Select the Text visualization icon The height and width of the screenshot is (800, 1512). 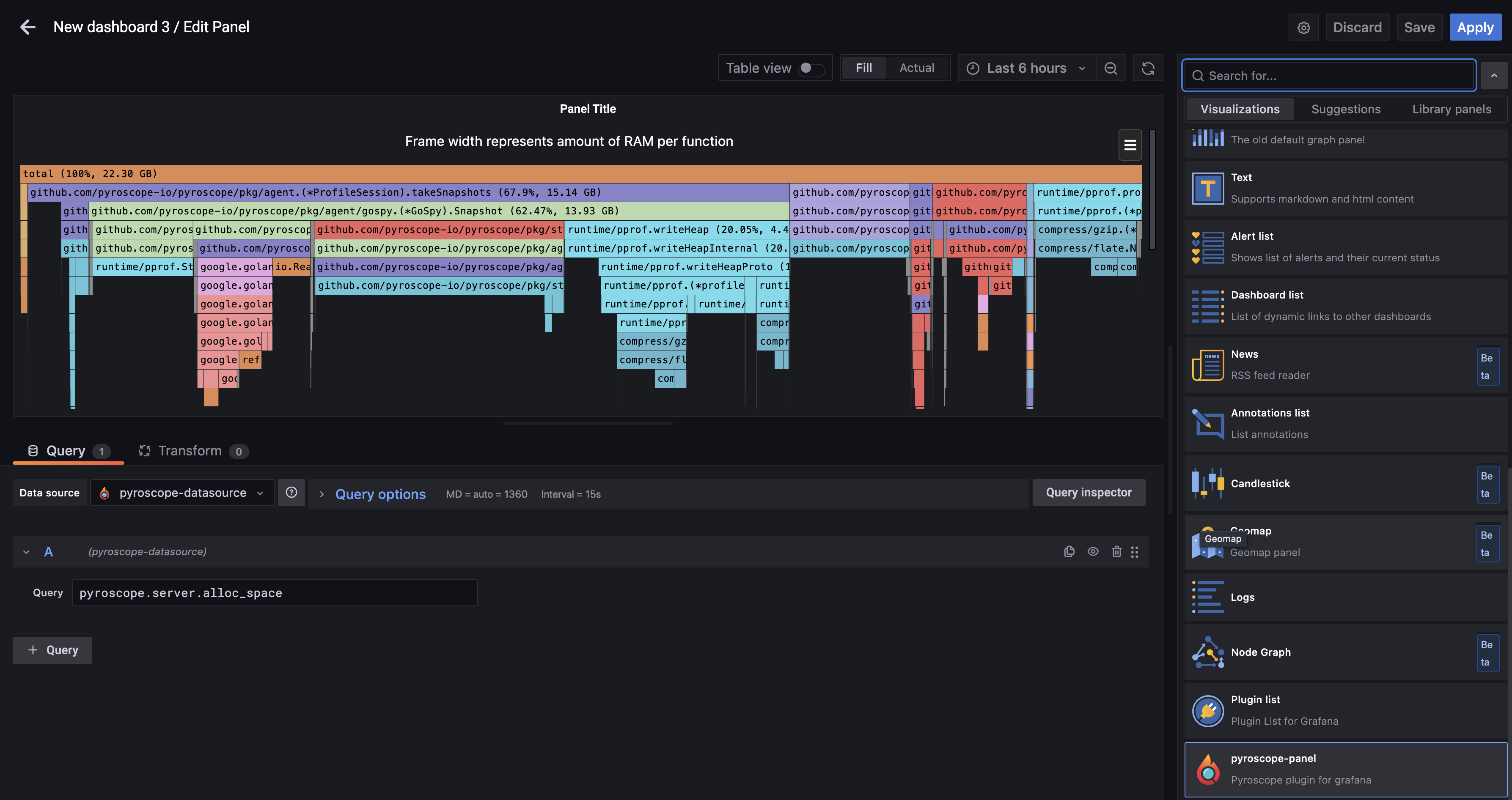pos(1208,188)
